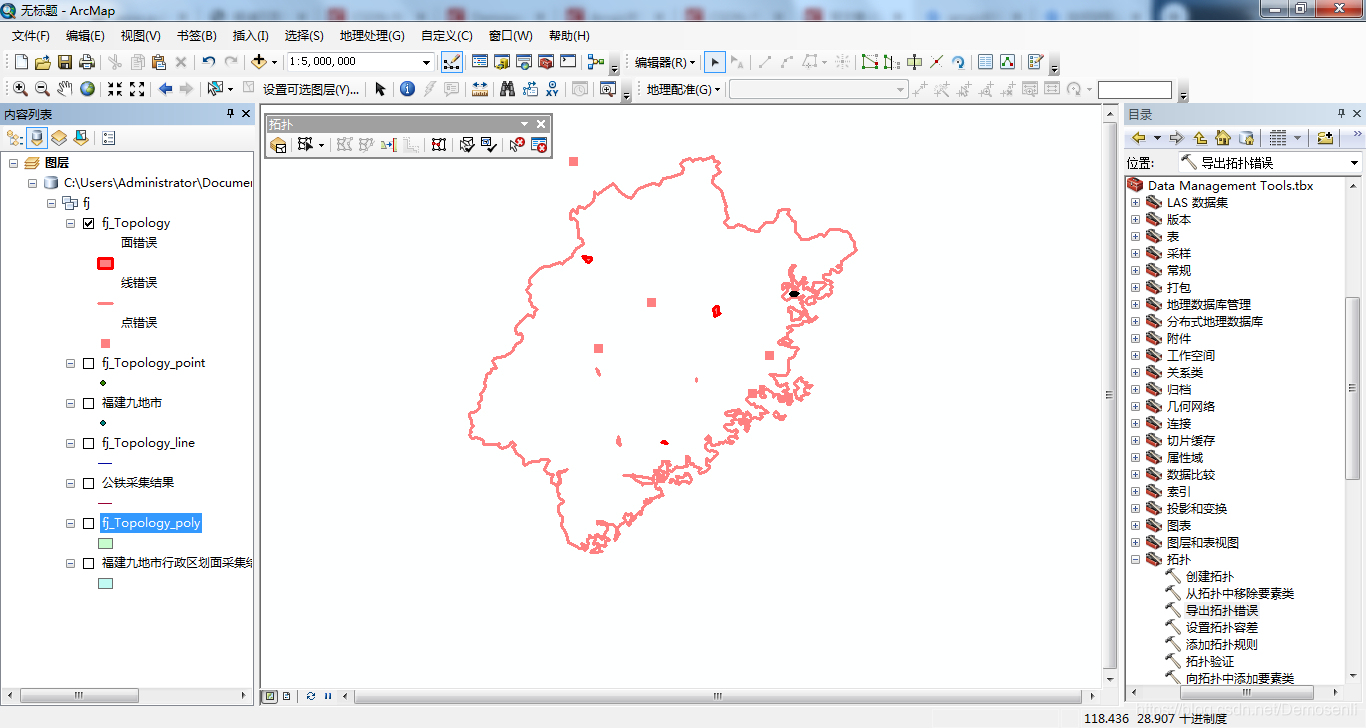Expand the LAS 数据集 toolset
This screenshot has height=728, width=1366.
[1135, 203]
